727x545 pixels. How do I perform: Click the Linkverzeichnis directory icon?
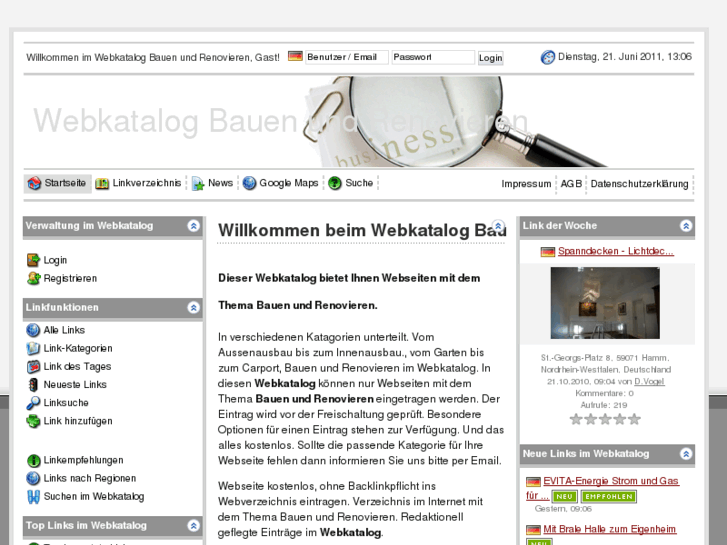pyautogui.click(x=102, y=184)
